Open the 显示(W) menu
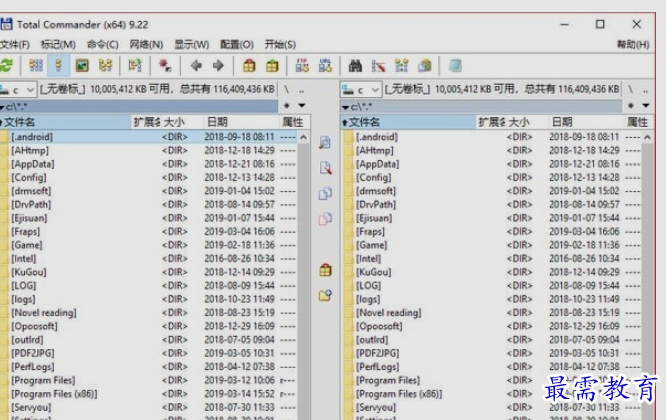 (x=192, y=45)
